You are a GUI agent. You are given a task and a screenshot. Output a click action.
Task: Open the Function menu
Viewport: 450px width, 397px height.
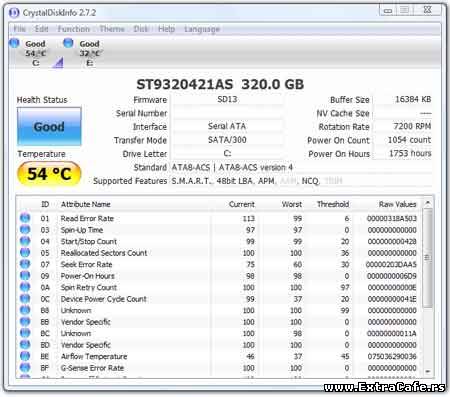(x=74, y=29)
